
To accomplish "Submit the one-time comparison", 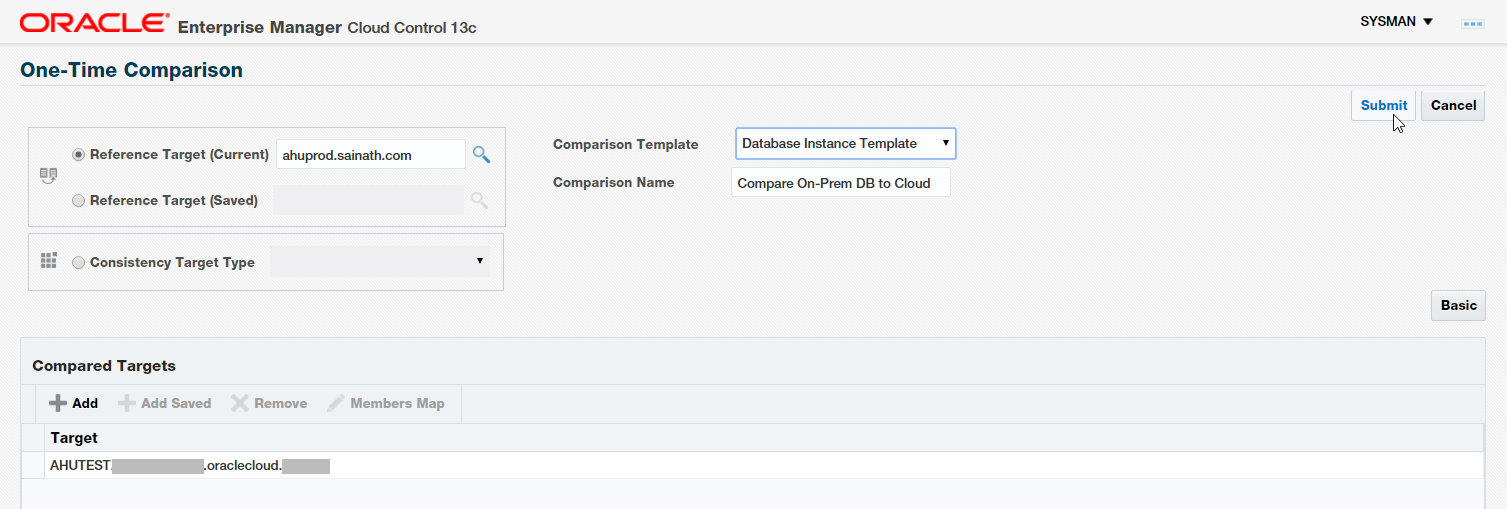I will pos(1383,105).
